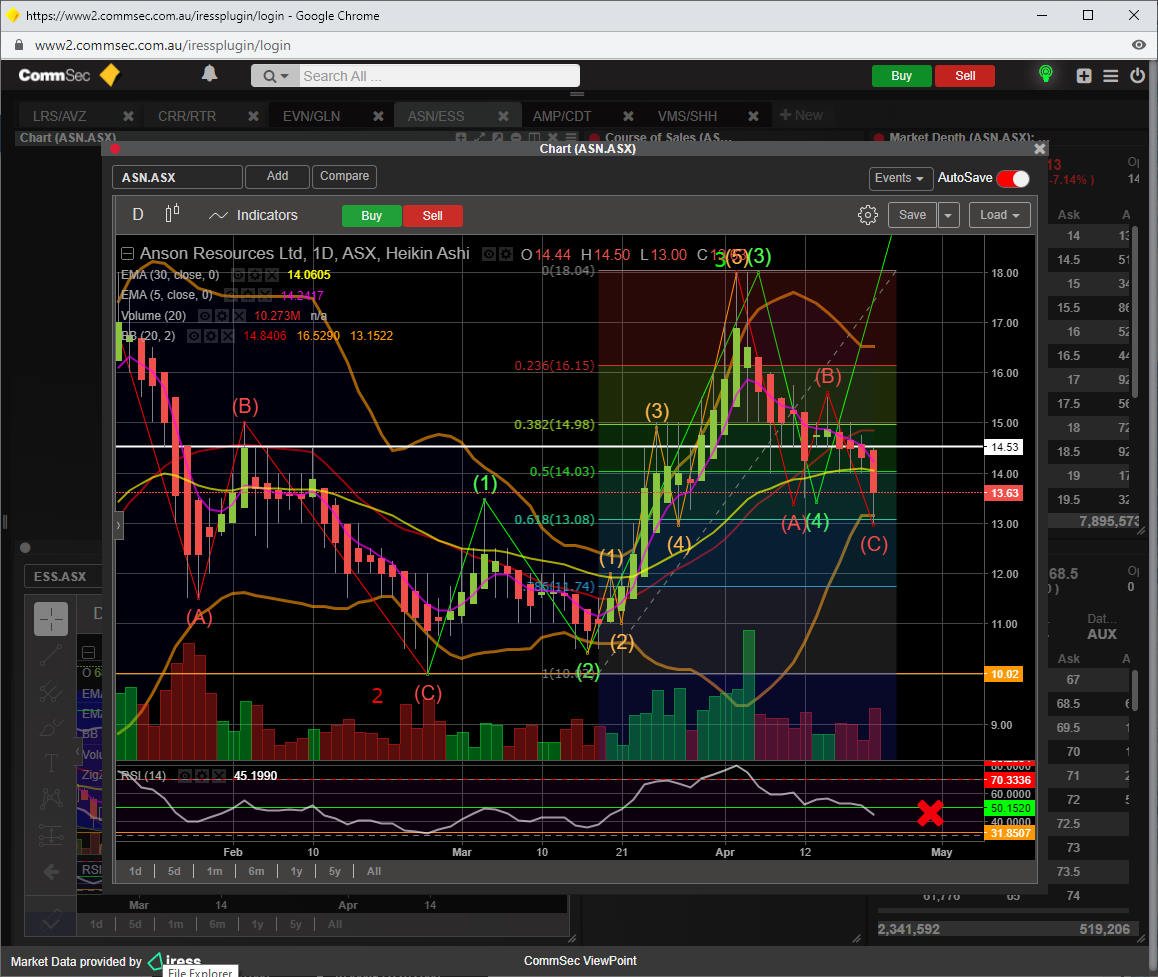The image size is (1158, 977).
Task: Switch to the AMP/CDT tab
Action: coord(562,116)
